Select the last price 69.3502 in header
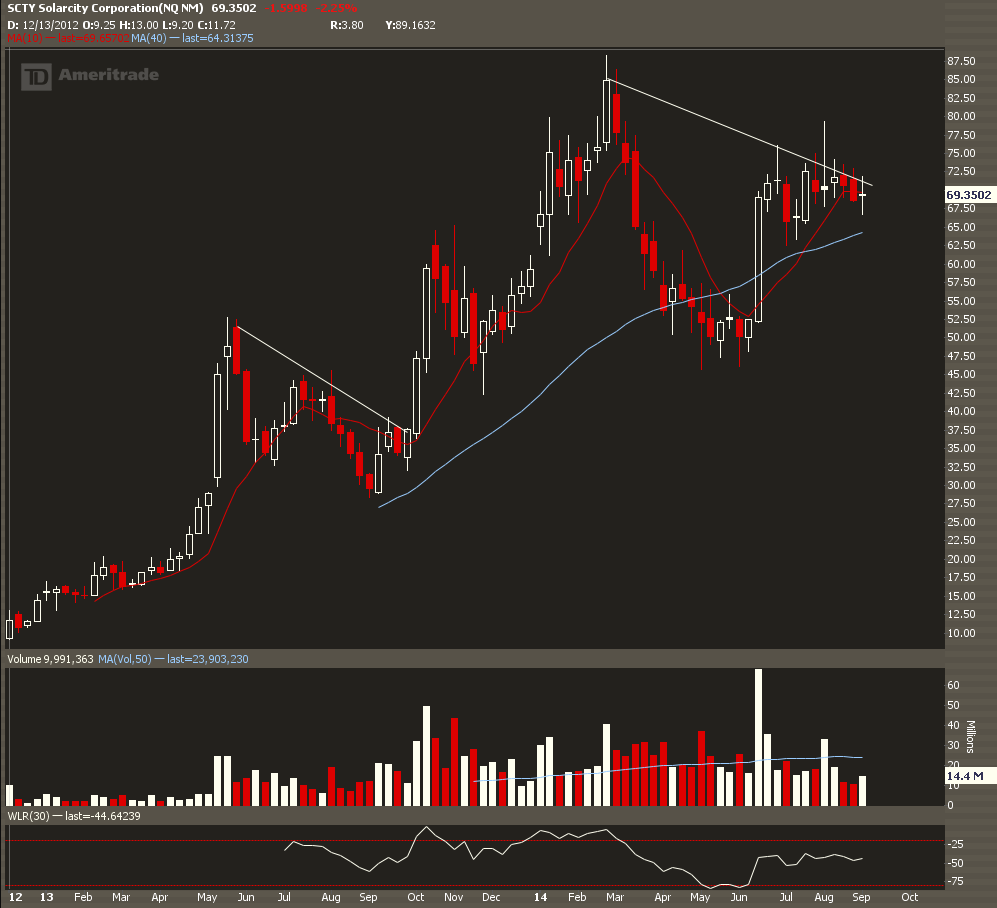This screenshot has width=997, height=908. 234,8
